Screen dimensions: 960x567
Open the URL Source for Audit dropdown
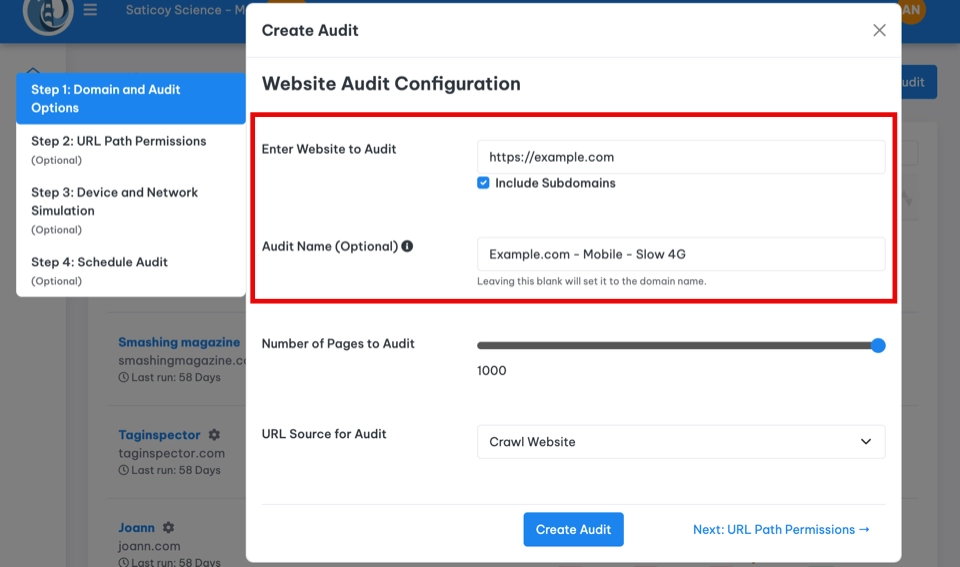[680, 442]
